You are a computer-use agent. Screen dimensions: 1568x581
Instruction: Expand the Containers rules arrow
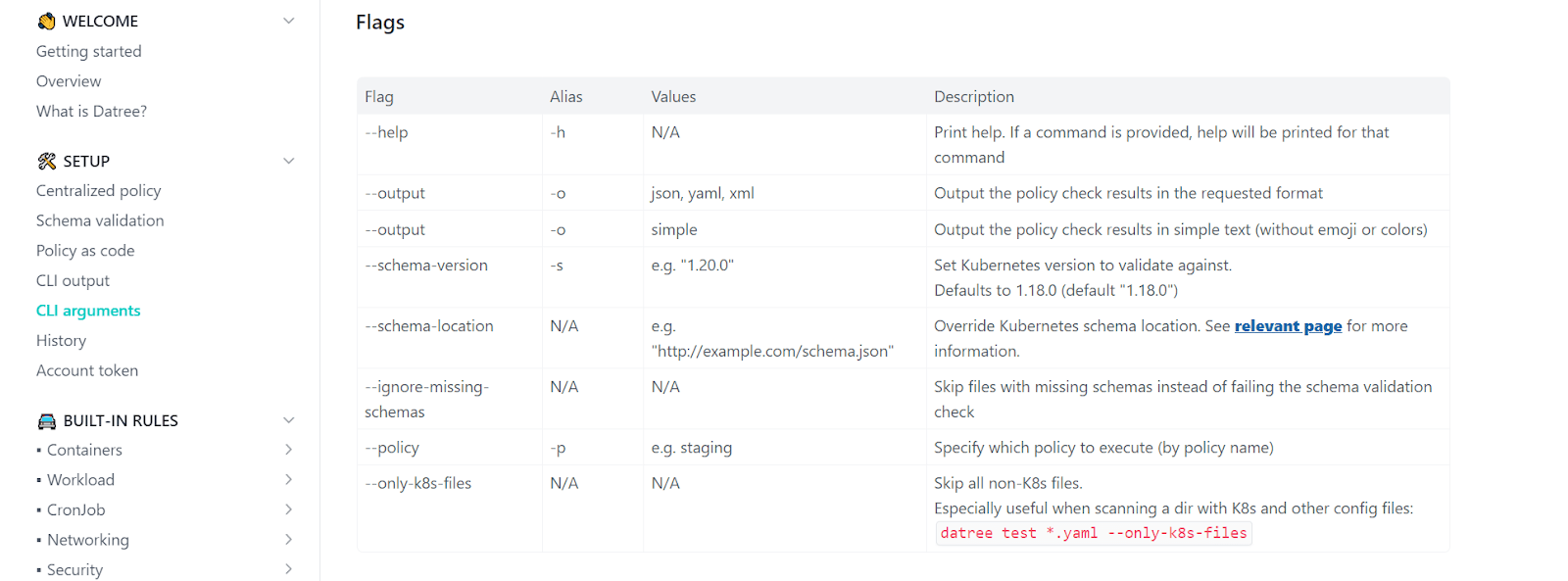tap(288, 450)
